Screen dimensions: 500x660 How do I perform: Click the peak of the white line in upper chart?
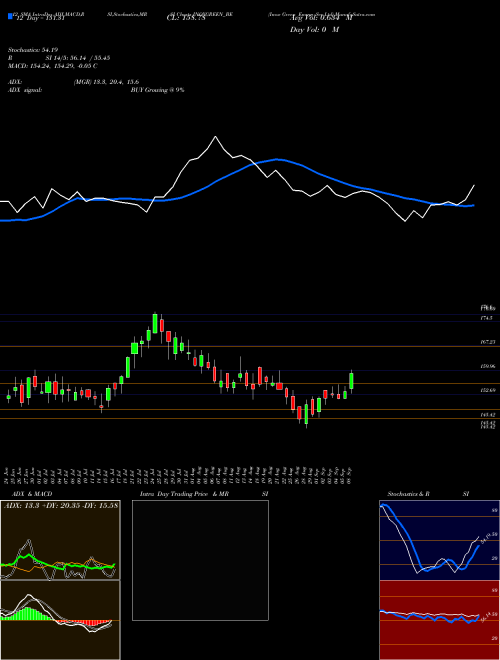215,136
